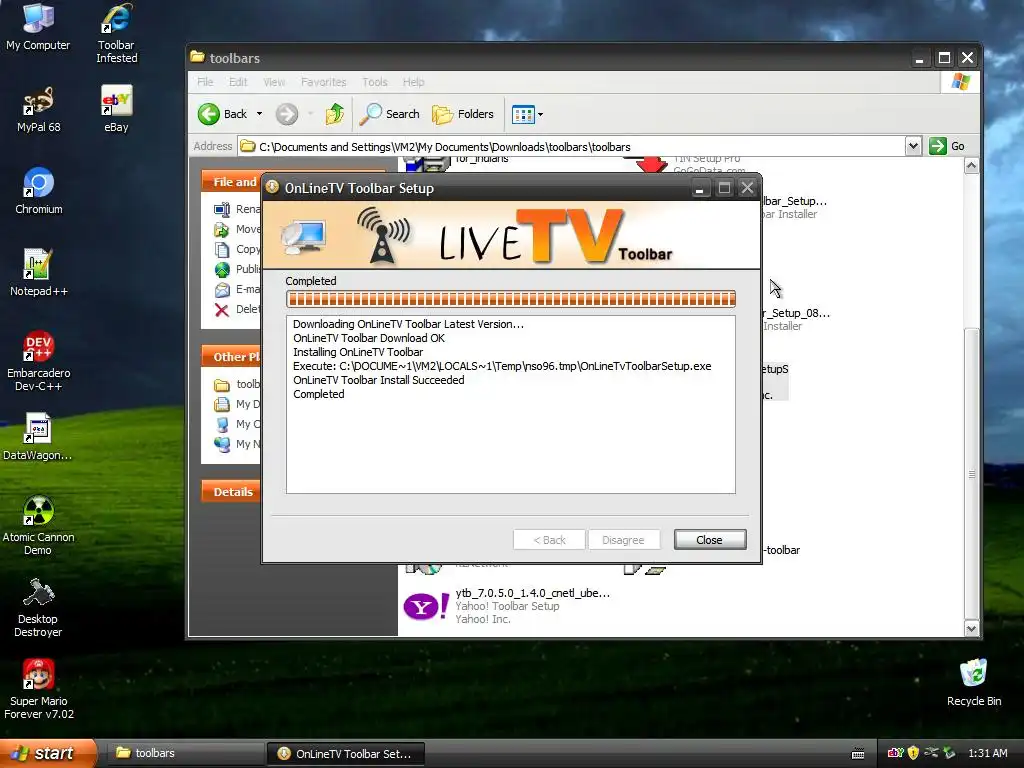The image size is (1024, 768).
Task: Launch MyPal 68 browser icon
Action: point(38,108)
